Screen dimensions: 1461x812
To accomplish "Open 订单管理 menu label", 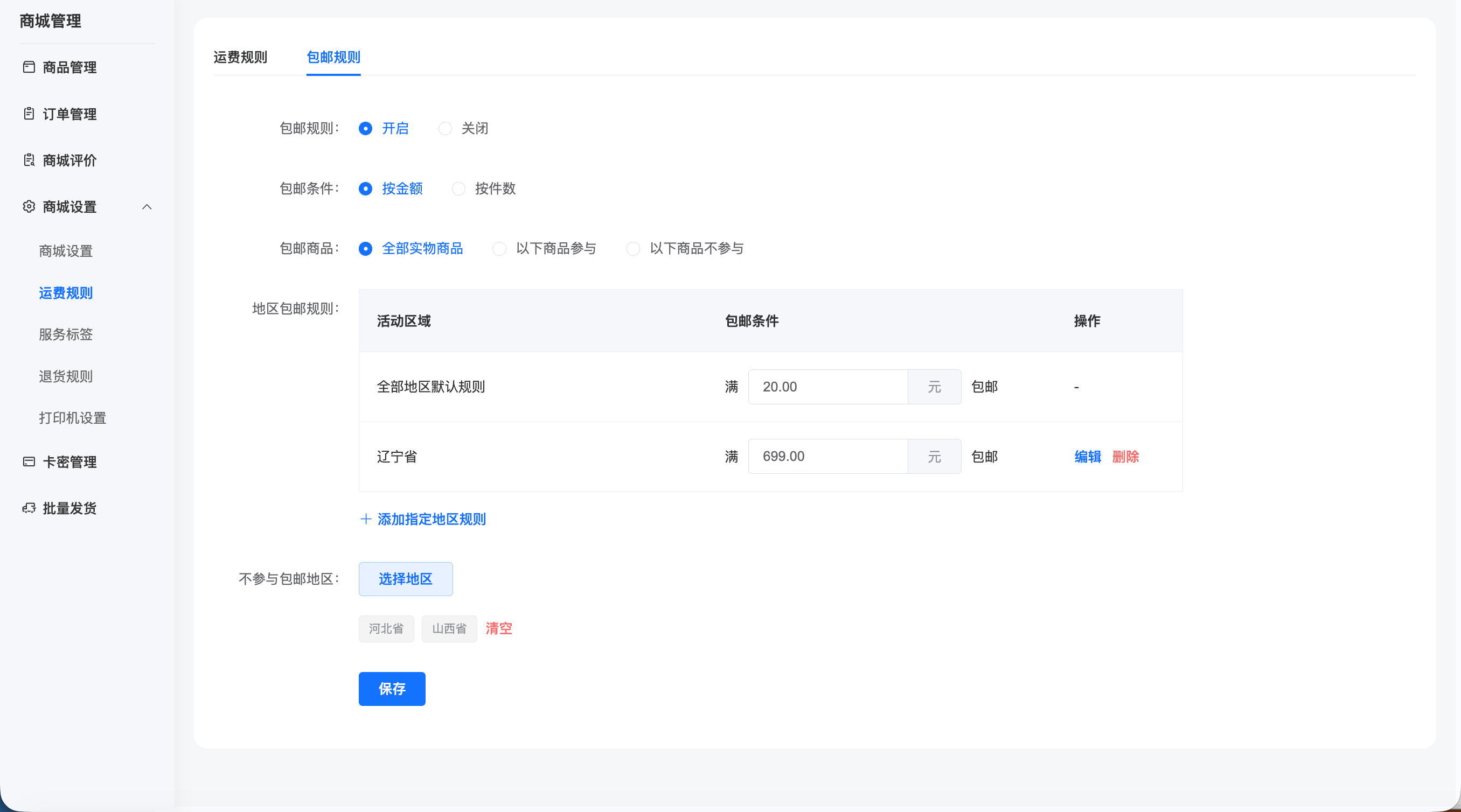I will (x=69, y=114).
